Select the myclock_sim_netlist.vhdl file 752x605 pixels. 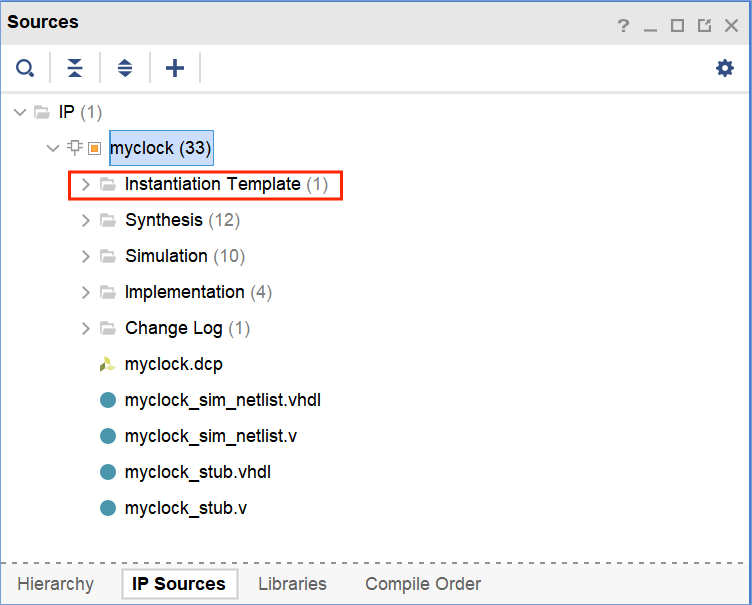[x=222, y=400]
